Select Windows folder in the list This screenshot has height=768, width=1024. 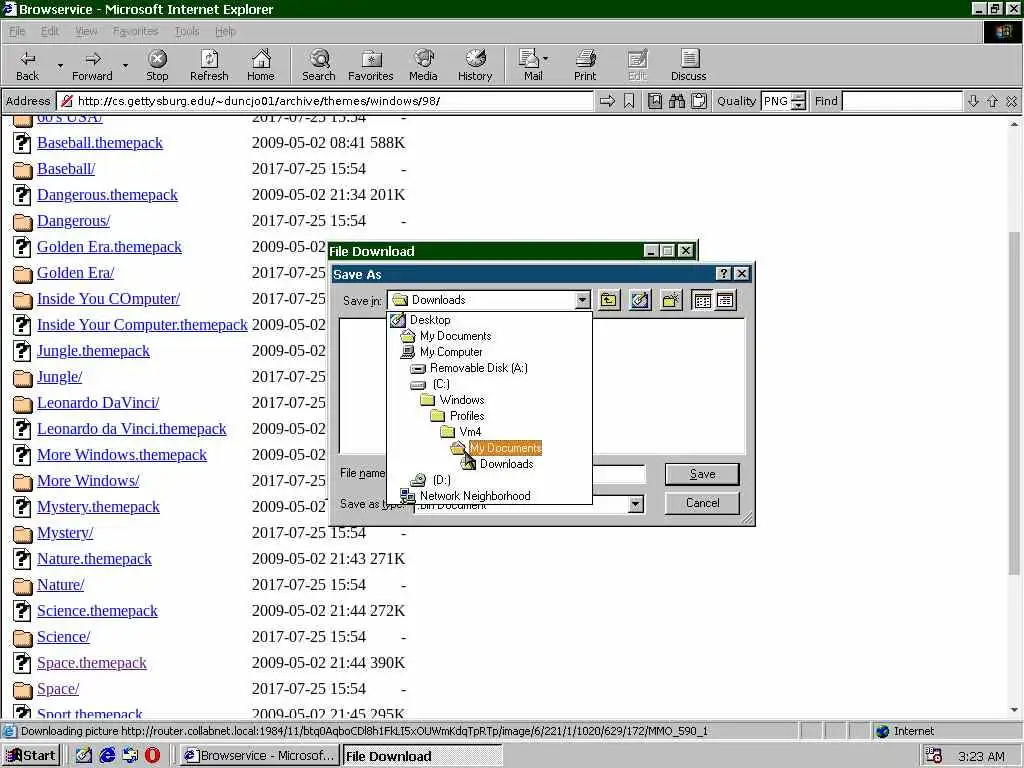(x=462, y=400)
